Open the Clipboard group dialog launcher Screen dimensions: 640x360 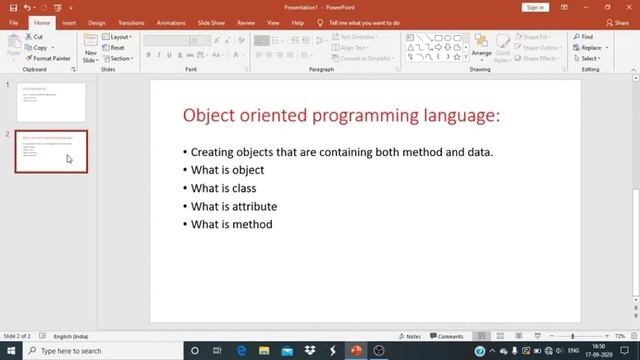pyautogui.click(x=73, y=69)
